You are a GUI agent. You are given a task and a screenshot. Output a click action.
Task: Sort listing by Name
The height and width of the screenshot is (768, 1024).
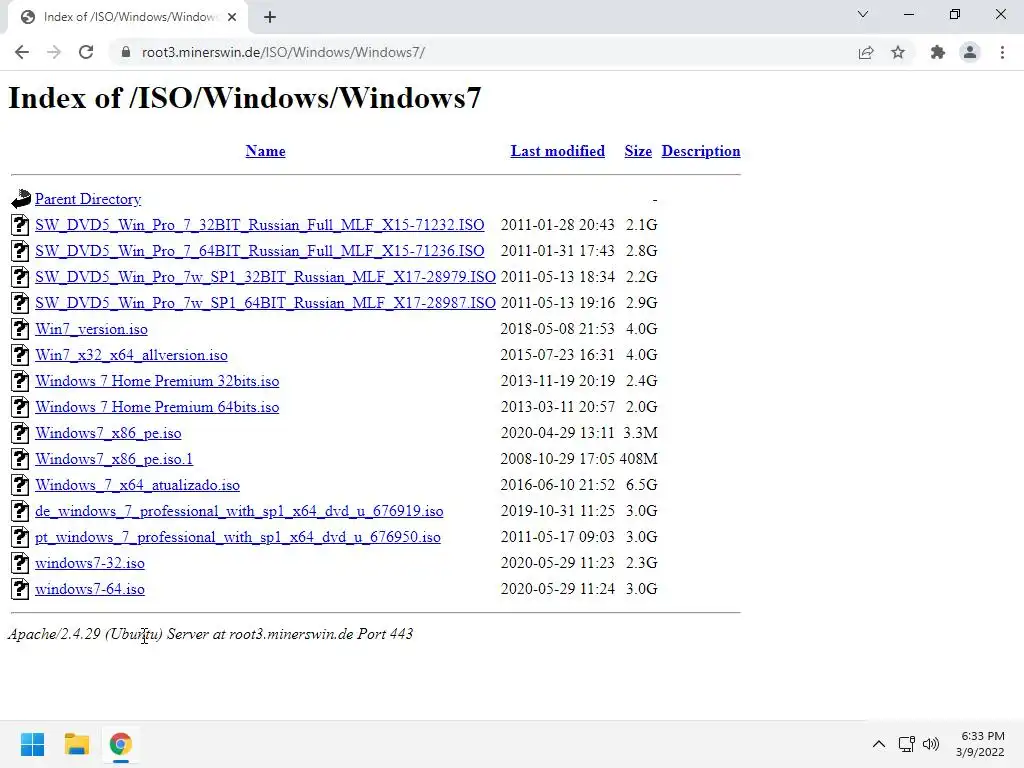[x=265, y=151]
